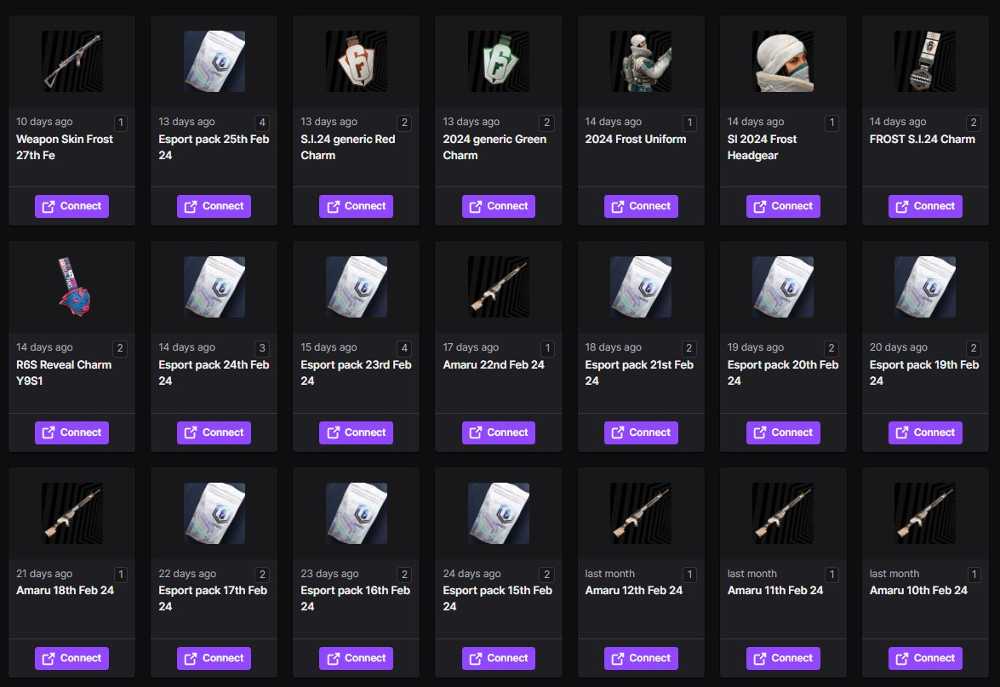The image size is (1000, 687).
Task: Click the R6S Reveal Charm Y9S1 icon
Action: [x=72, y=287]
